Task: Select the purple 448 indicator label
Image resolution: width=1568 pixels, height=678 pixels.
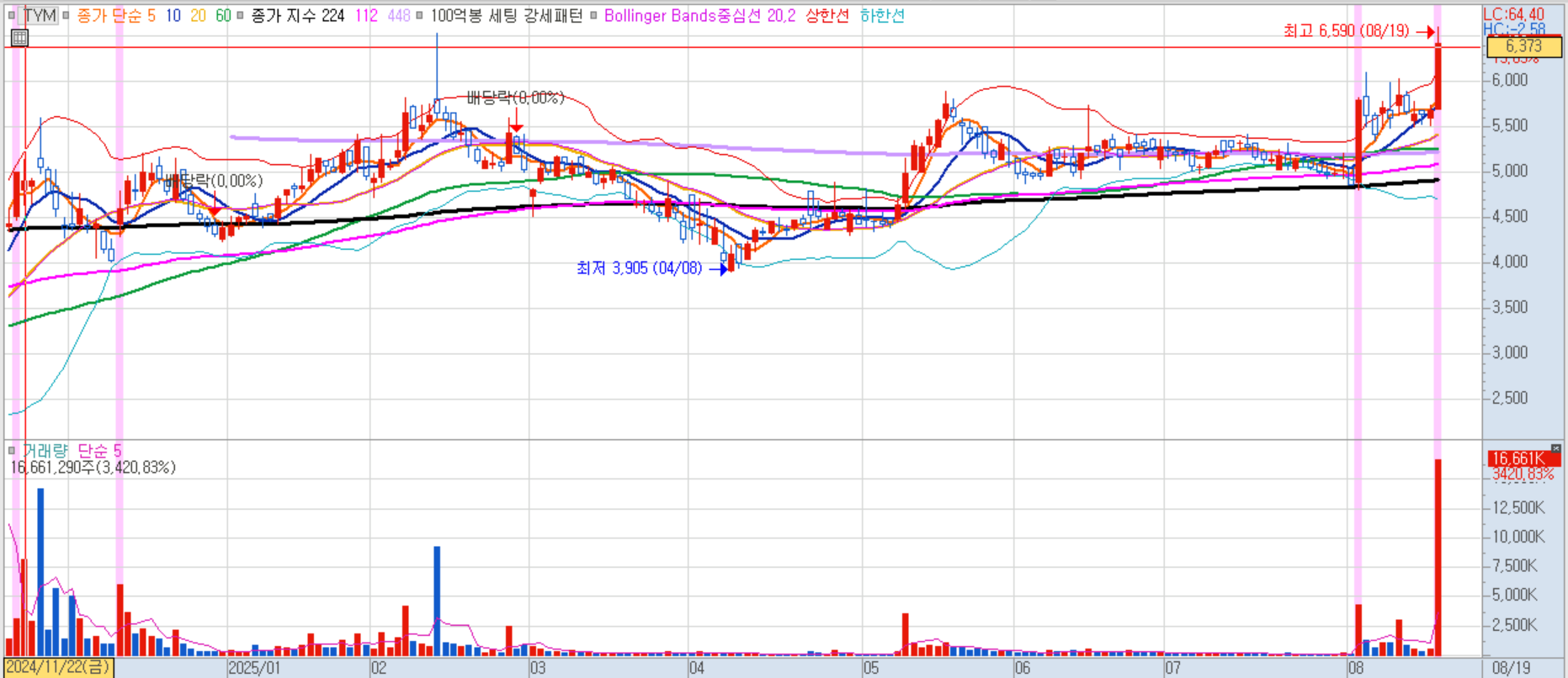Action: [x=399, y=15]
